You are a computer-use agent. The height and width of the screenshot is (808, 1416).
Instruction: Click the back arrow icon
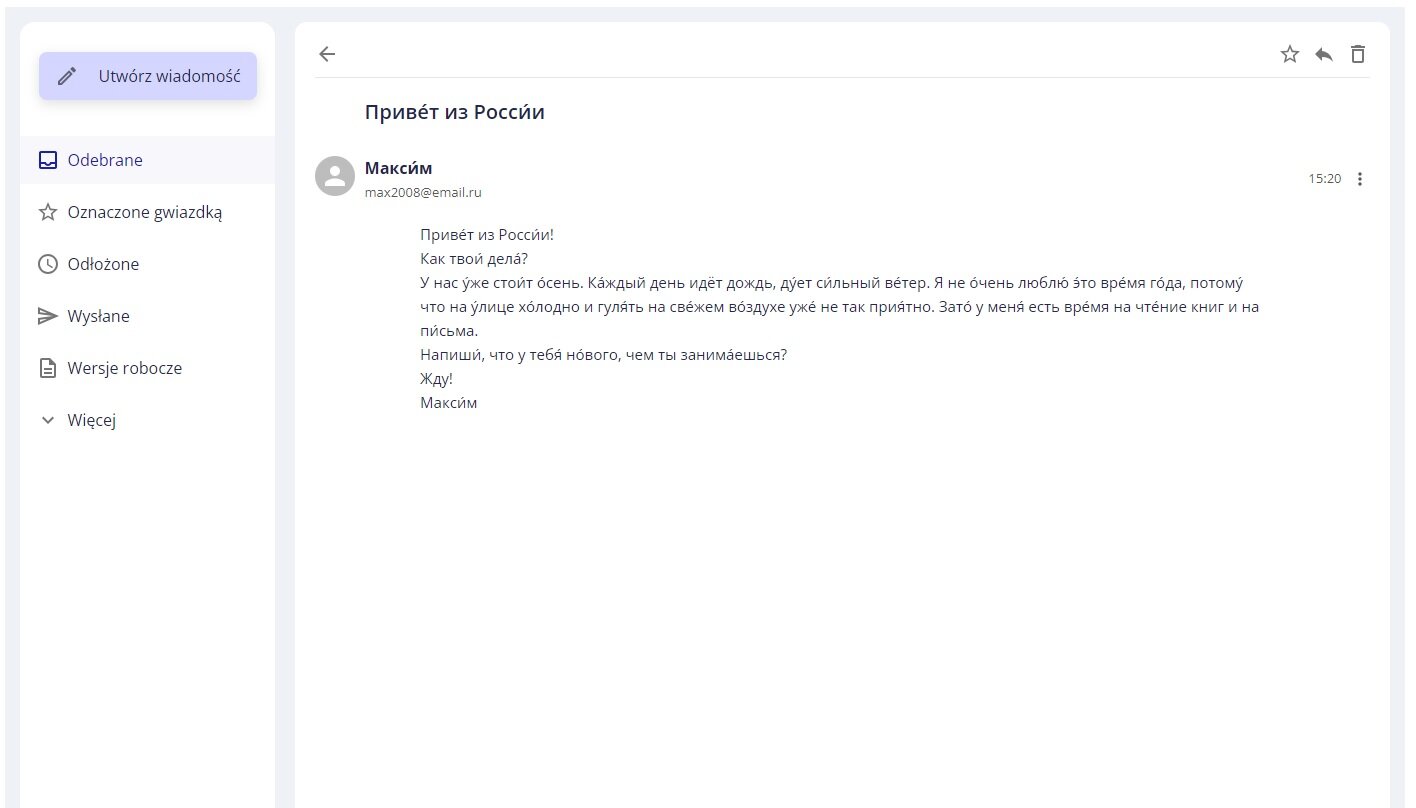point(327,54)
